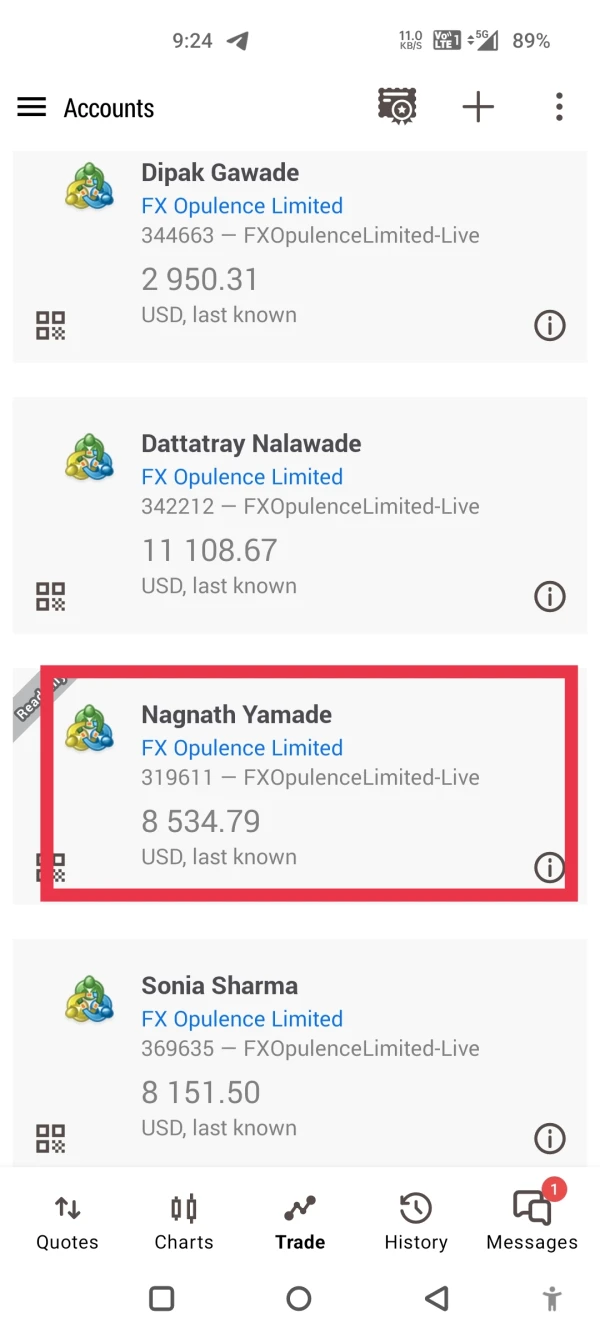
Task: Add a new account with plus icon
Action: (478, 107)
